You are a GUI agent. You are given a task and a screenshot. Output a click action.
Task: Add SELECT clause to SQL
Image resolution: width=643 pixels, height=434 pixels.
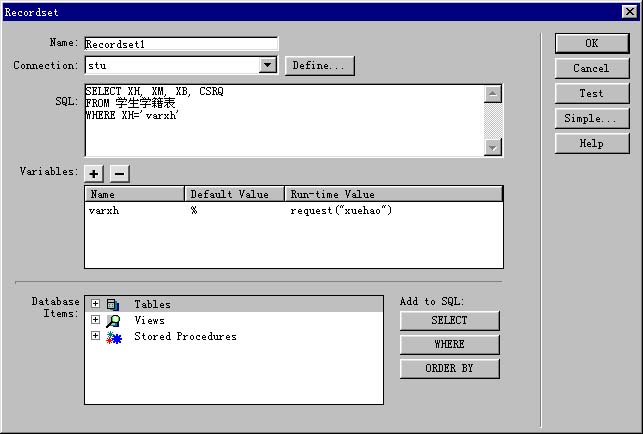pyautogui.click(x=449, y=320)
